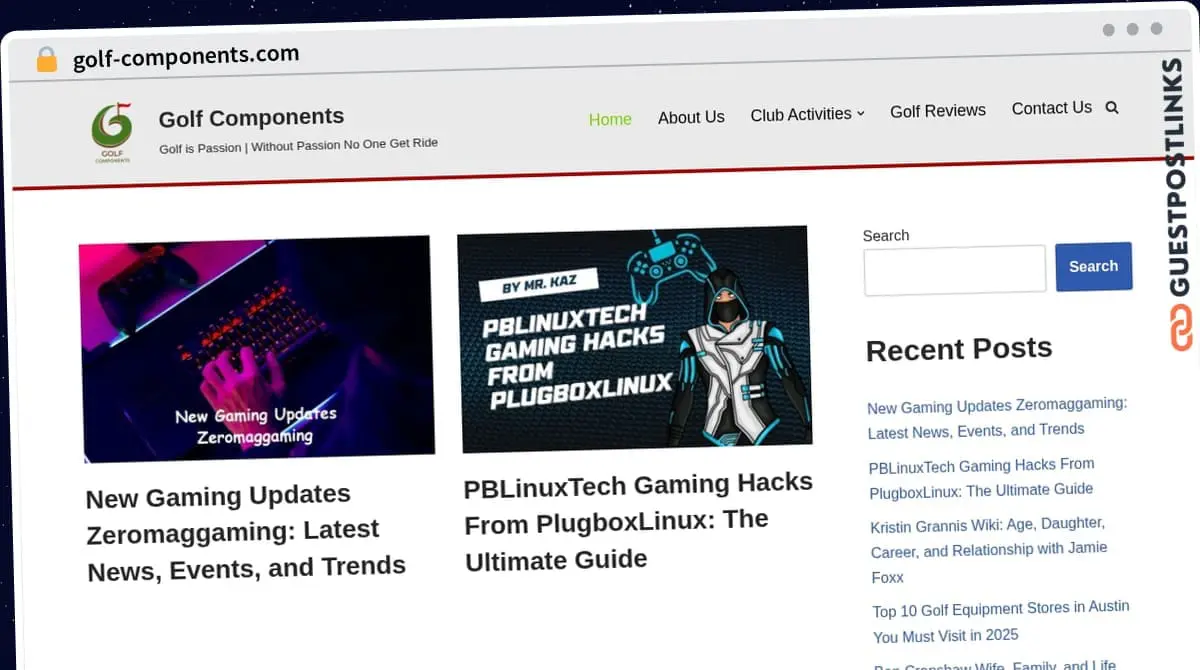Viewport: 1200px width, 670px height.
Task: Expand the Club Activities dropdown chevron
Action: (x=860, y=114)
